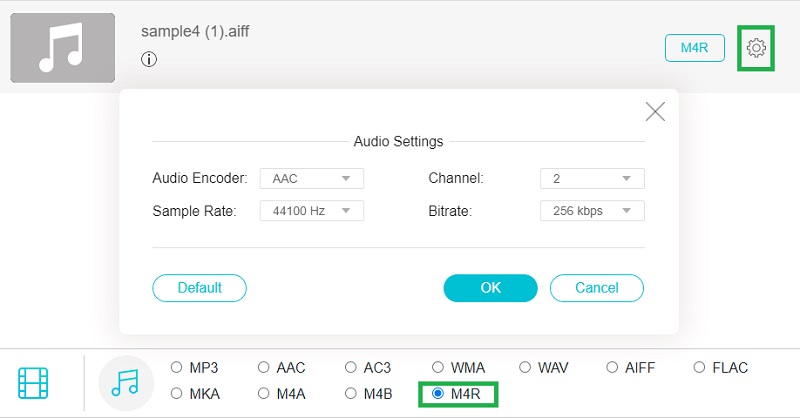Open the Sample Rate dropdown
This screenshot has height=418, width=800.
(311, 211)
